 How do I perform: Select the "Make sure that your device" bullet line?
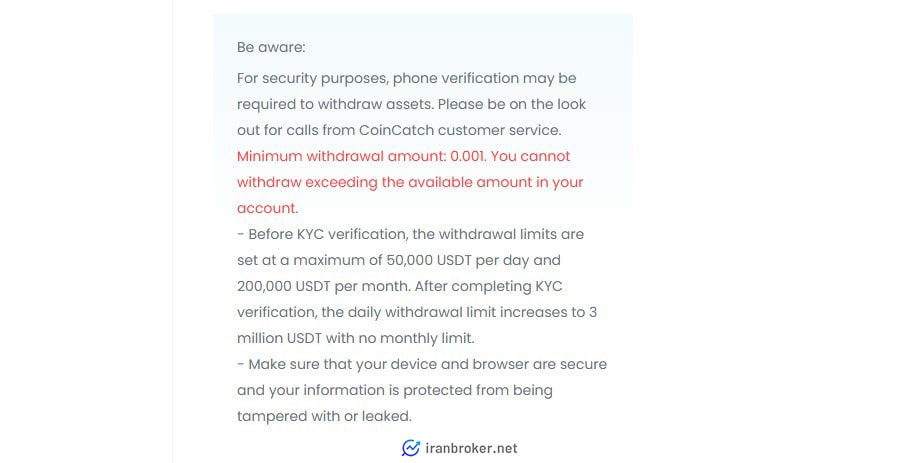pyautogui.click(x=422, y=364)
